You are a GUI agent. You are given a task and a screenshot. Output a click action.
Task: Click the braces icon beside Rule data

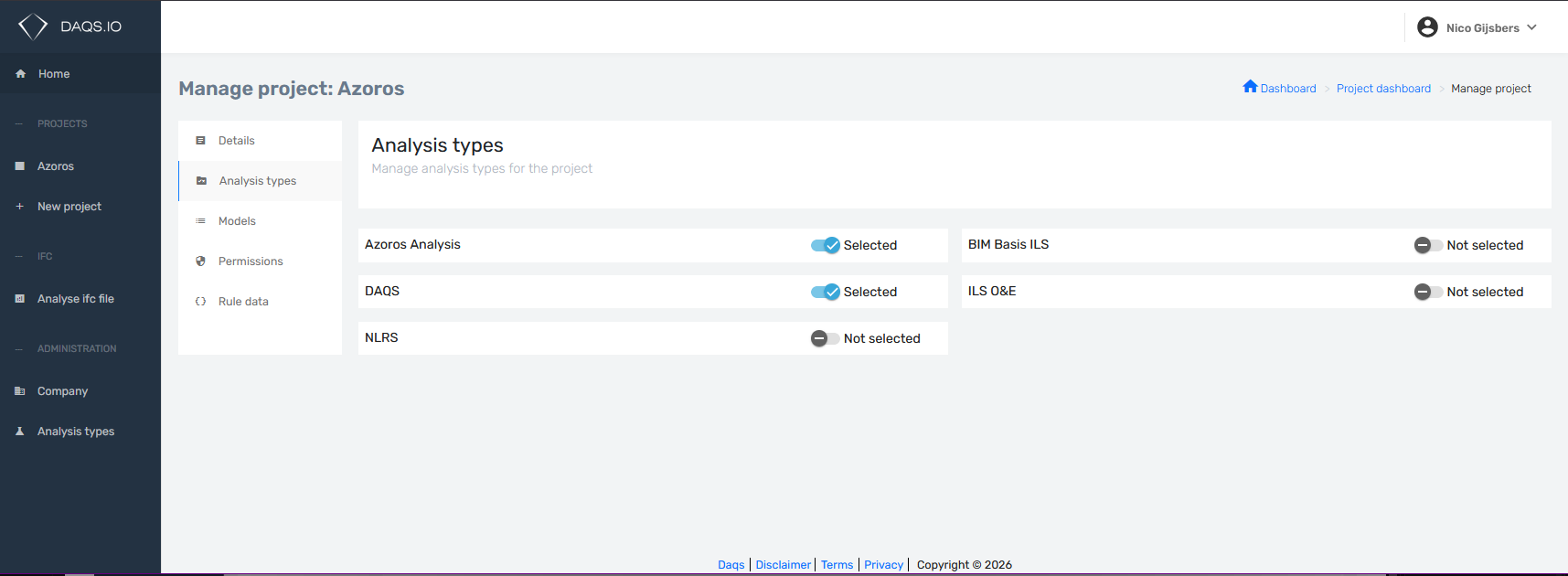coord(200,302)
